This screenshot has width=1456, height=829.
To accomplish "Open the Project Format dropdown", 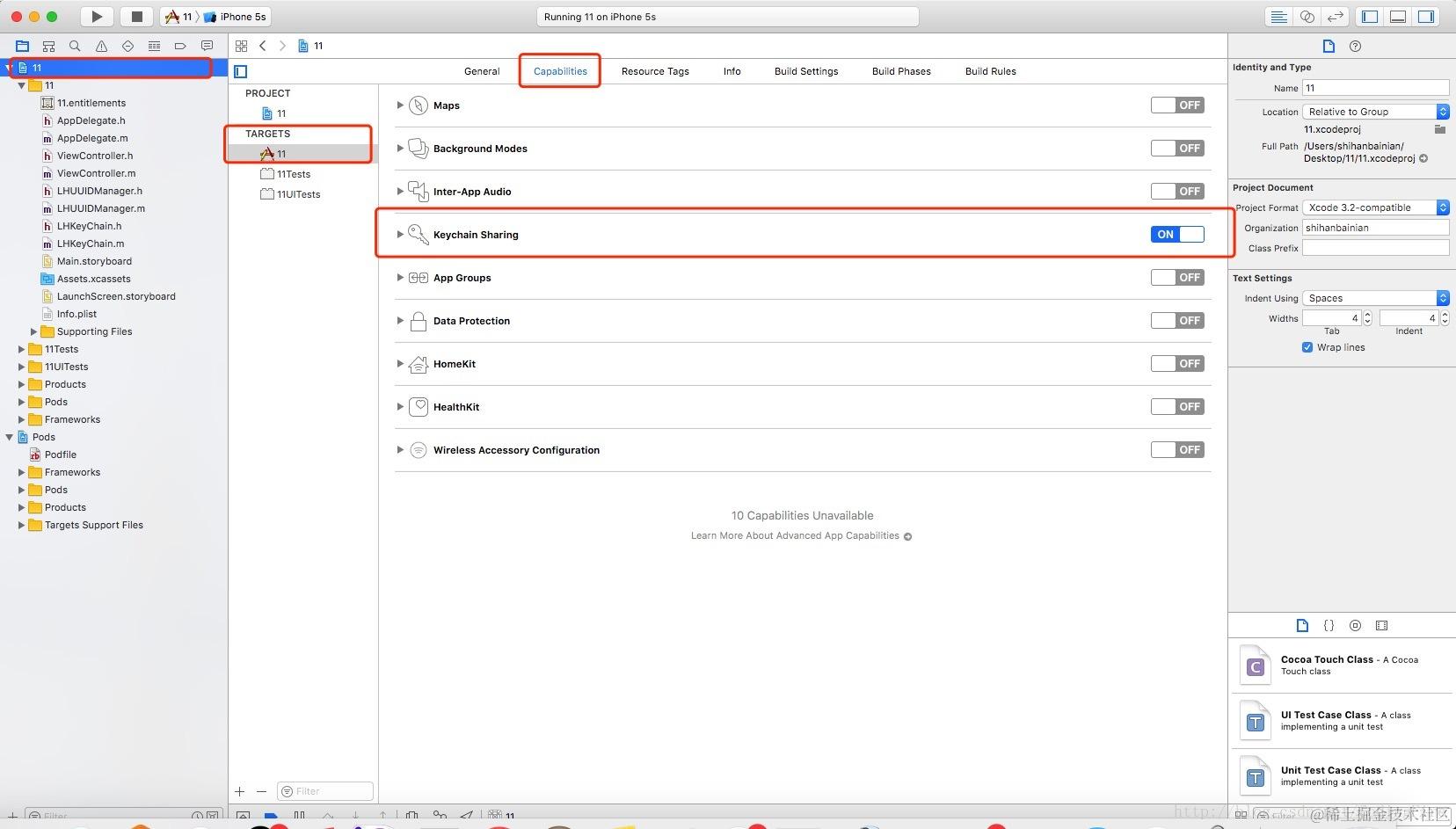I will (1376, 207).
